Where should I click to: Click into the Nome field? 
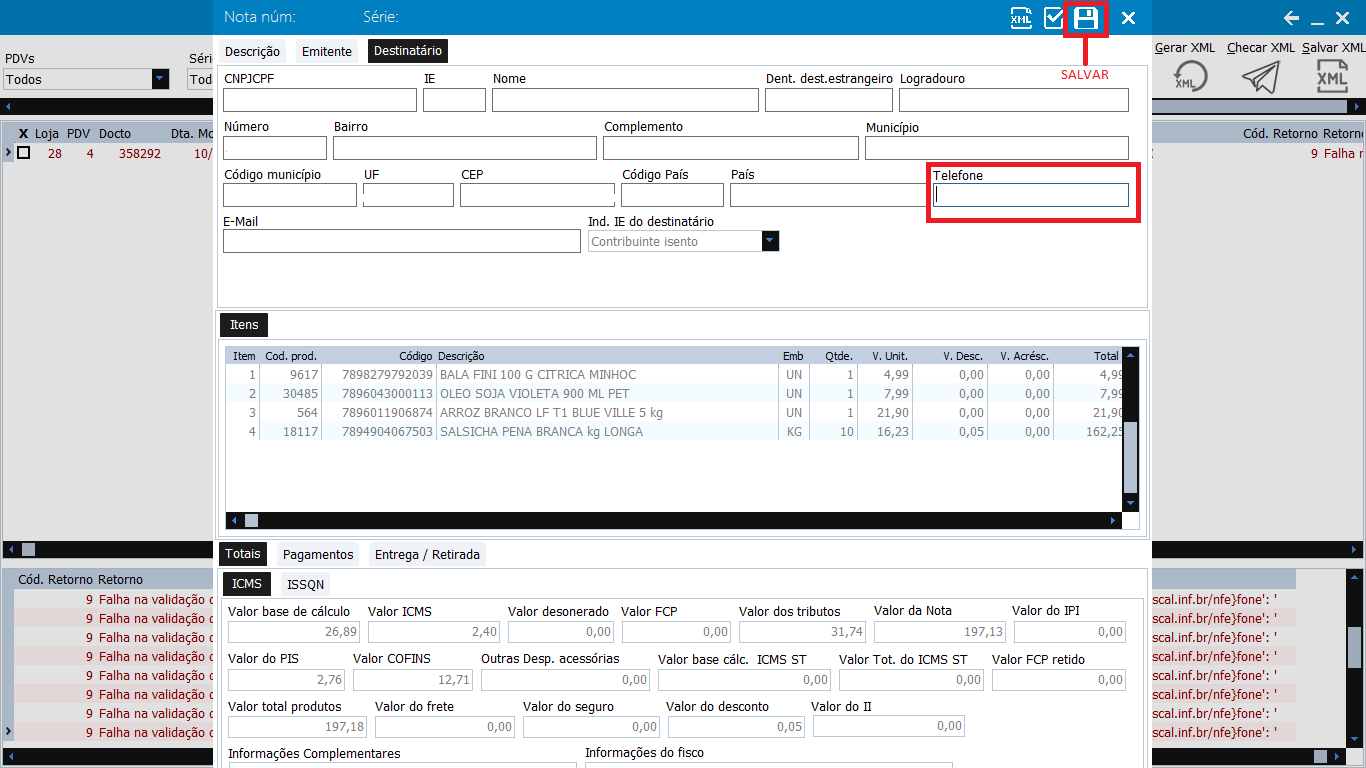625,99
